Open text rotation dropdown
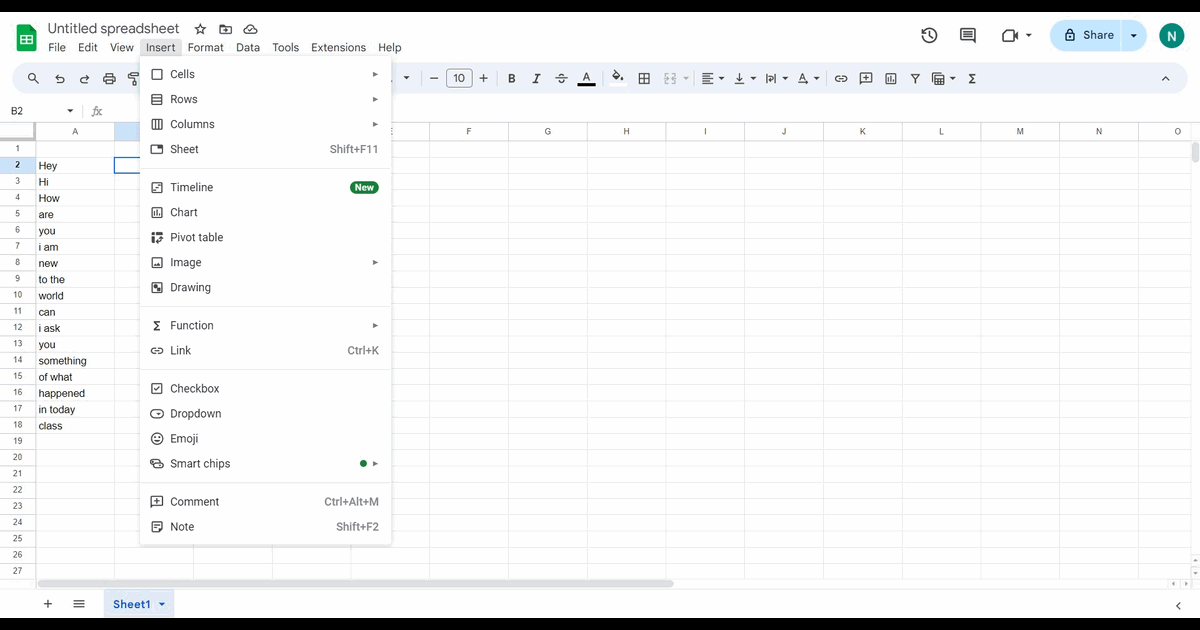1200x630 pixels. coord(808,78)
